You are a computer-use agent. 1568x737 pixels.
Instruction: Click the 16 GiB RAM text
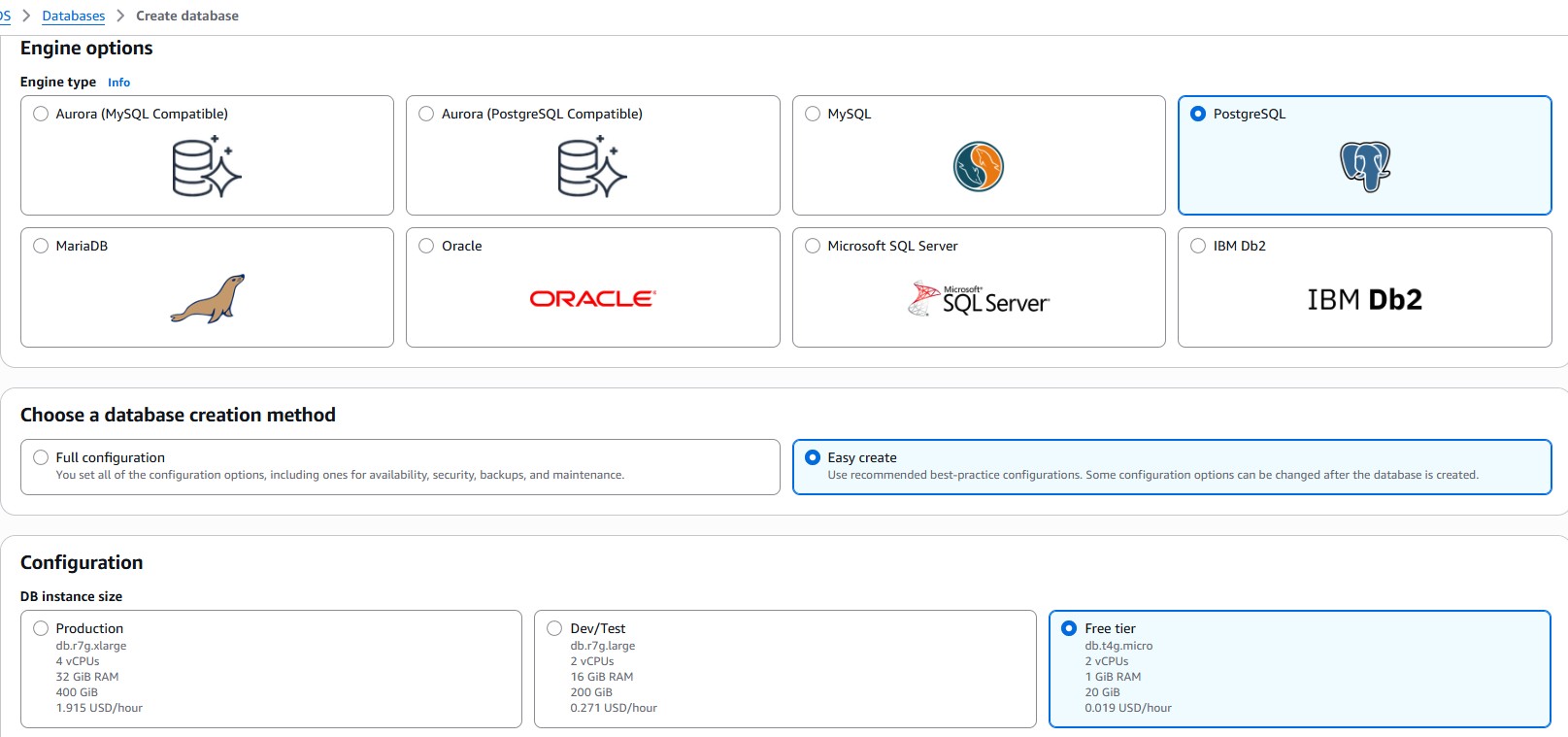tap(602, 677)
